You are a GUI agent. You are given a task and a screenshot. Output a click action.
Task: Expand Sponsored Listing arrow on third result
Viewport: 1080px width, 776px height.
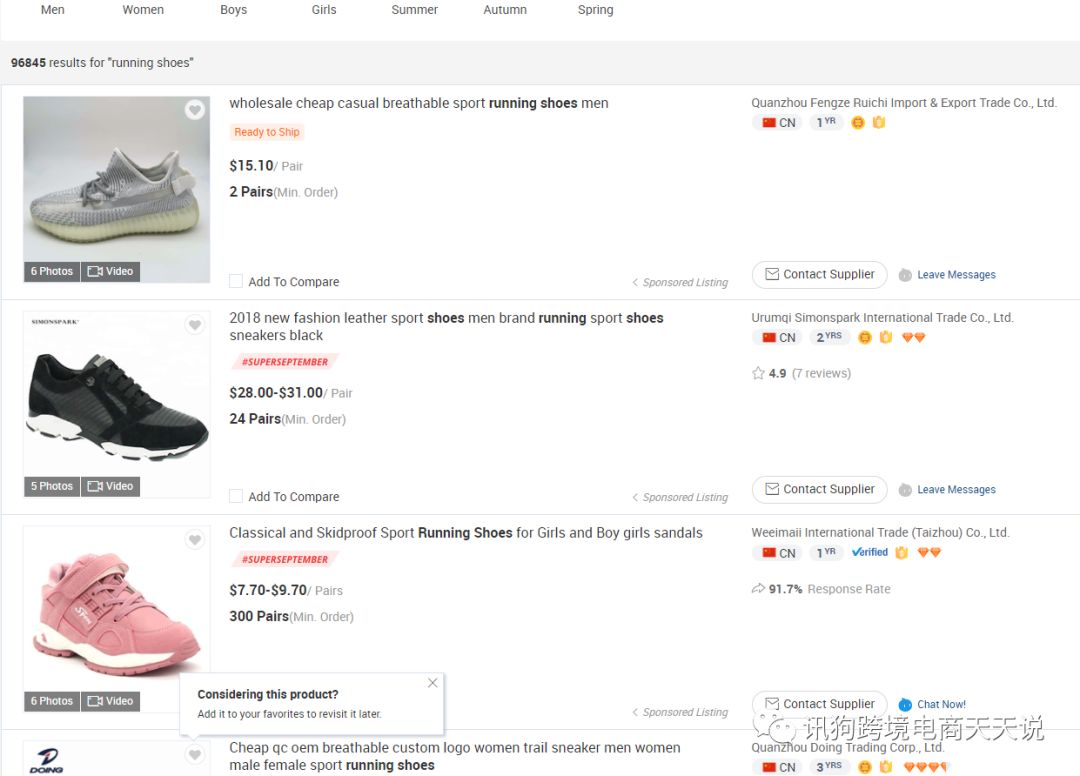pos(635,713)
